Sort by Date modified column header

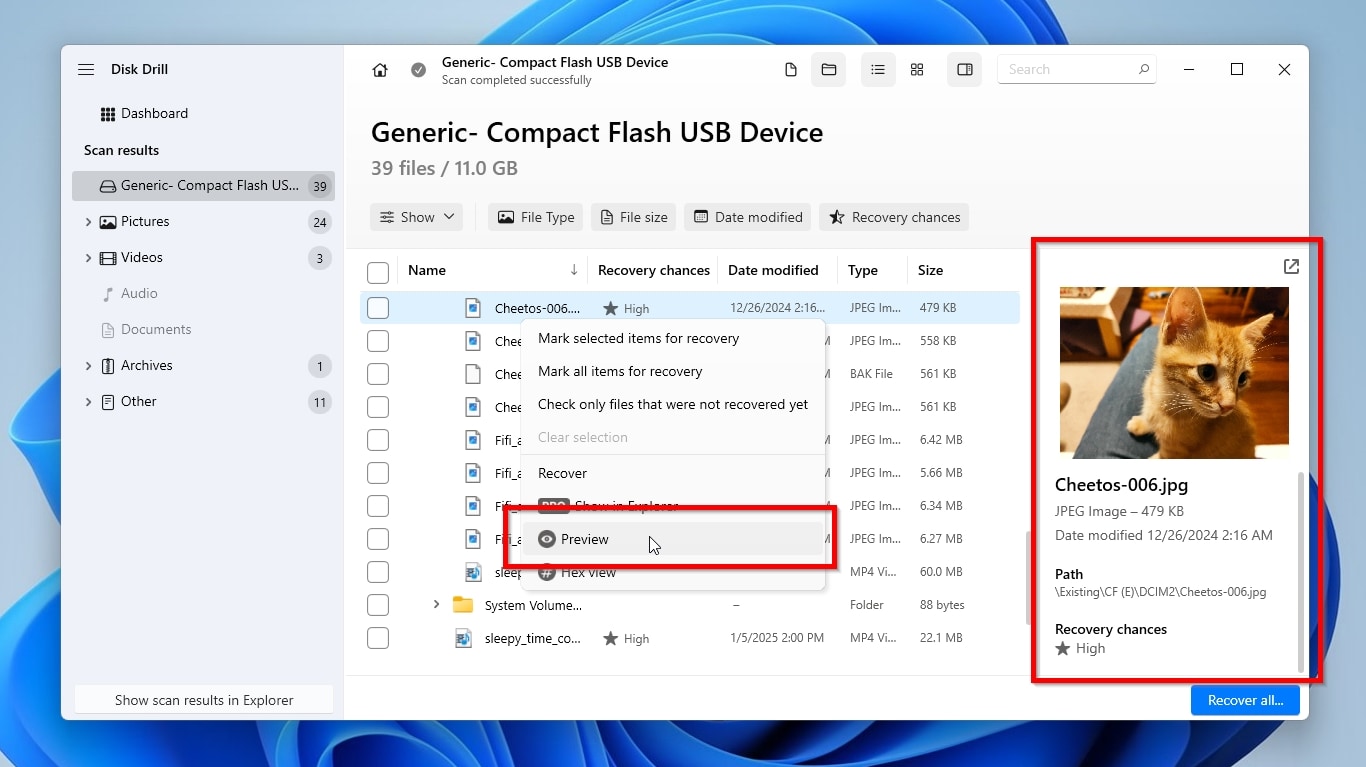[773, 270]
